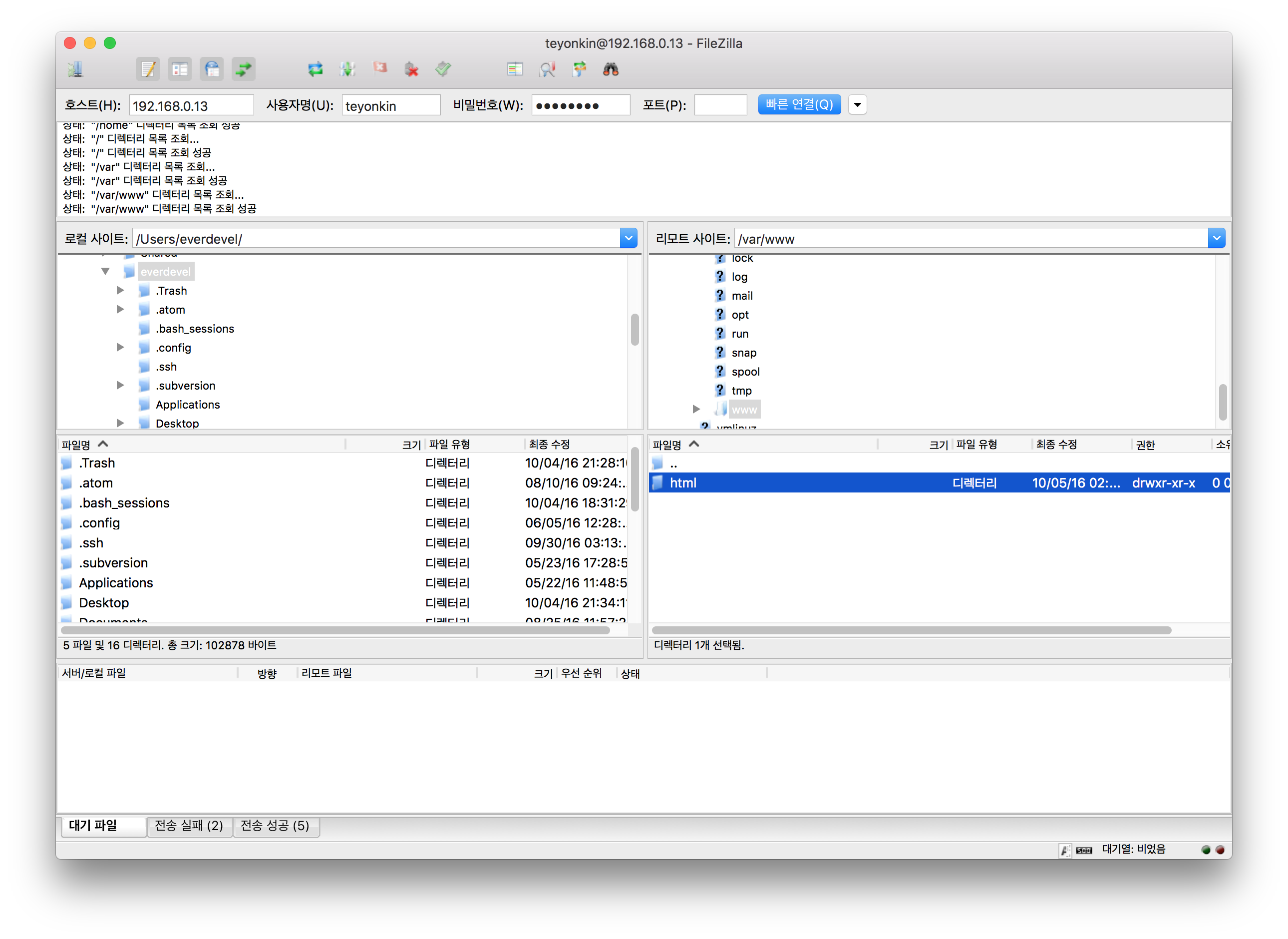Image resolution: width=1288 pixels, height=939 pixels.
Task: Cancel the current operation with red flag icon
Action: (x=379, y=68)
